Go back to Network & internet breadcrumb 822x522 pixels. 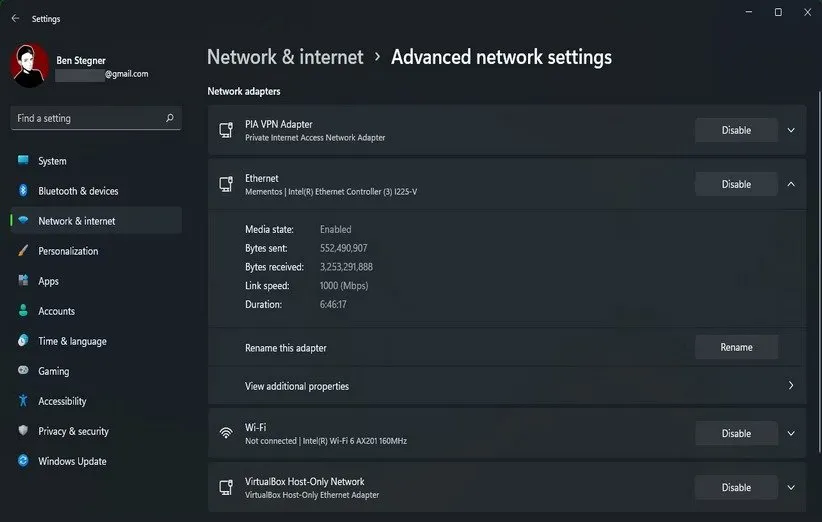285,57
